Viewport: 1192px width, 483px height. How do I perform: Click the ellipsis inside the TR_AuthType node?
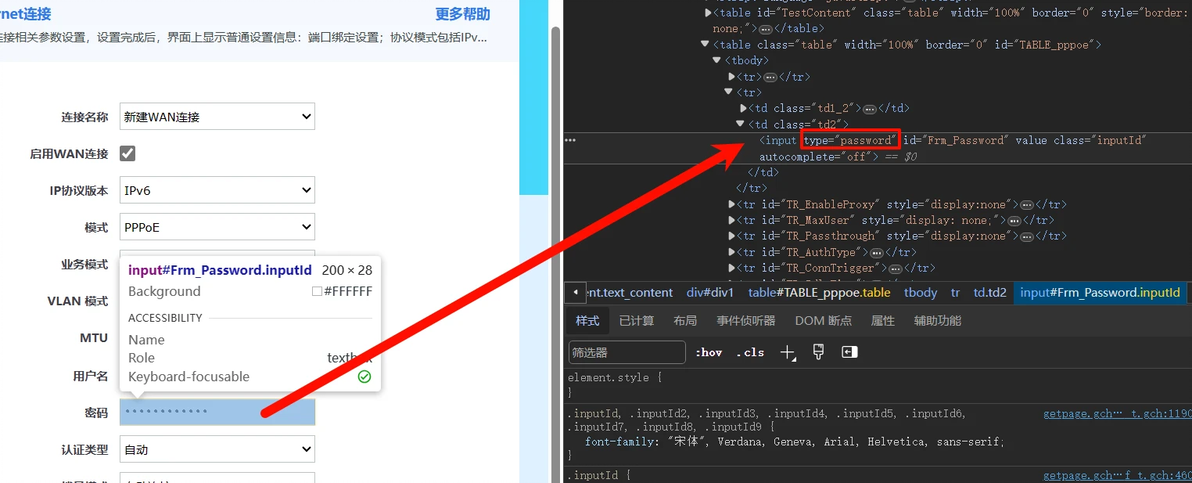876,253
